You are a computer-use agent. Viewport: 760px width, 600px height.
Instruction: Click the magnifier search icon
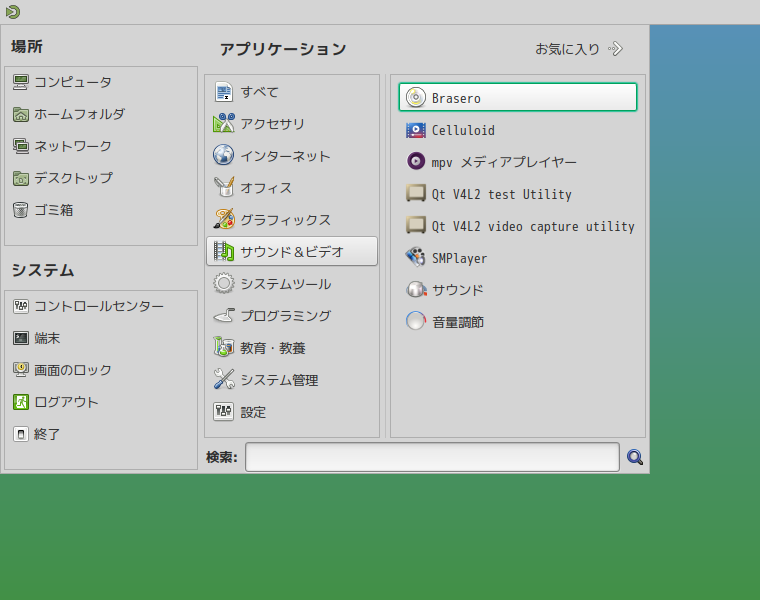[635, 457]
